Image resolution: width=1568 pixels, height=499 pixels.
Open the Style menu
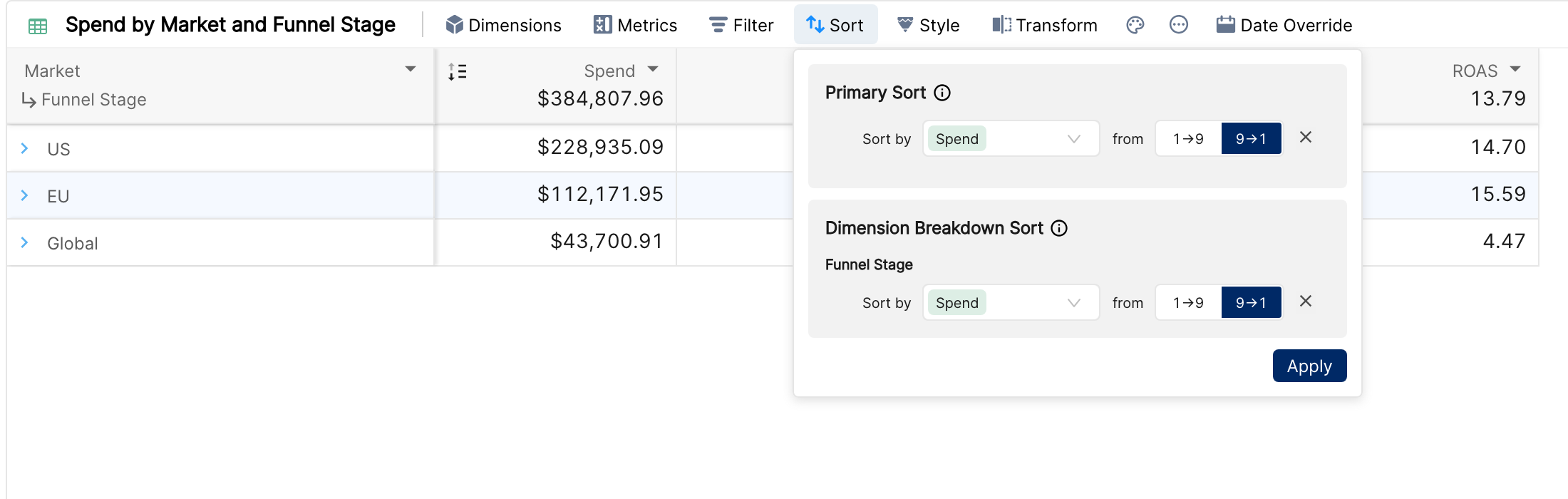928,25
